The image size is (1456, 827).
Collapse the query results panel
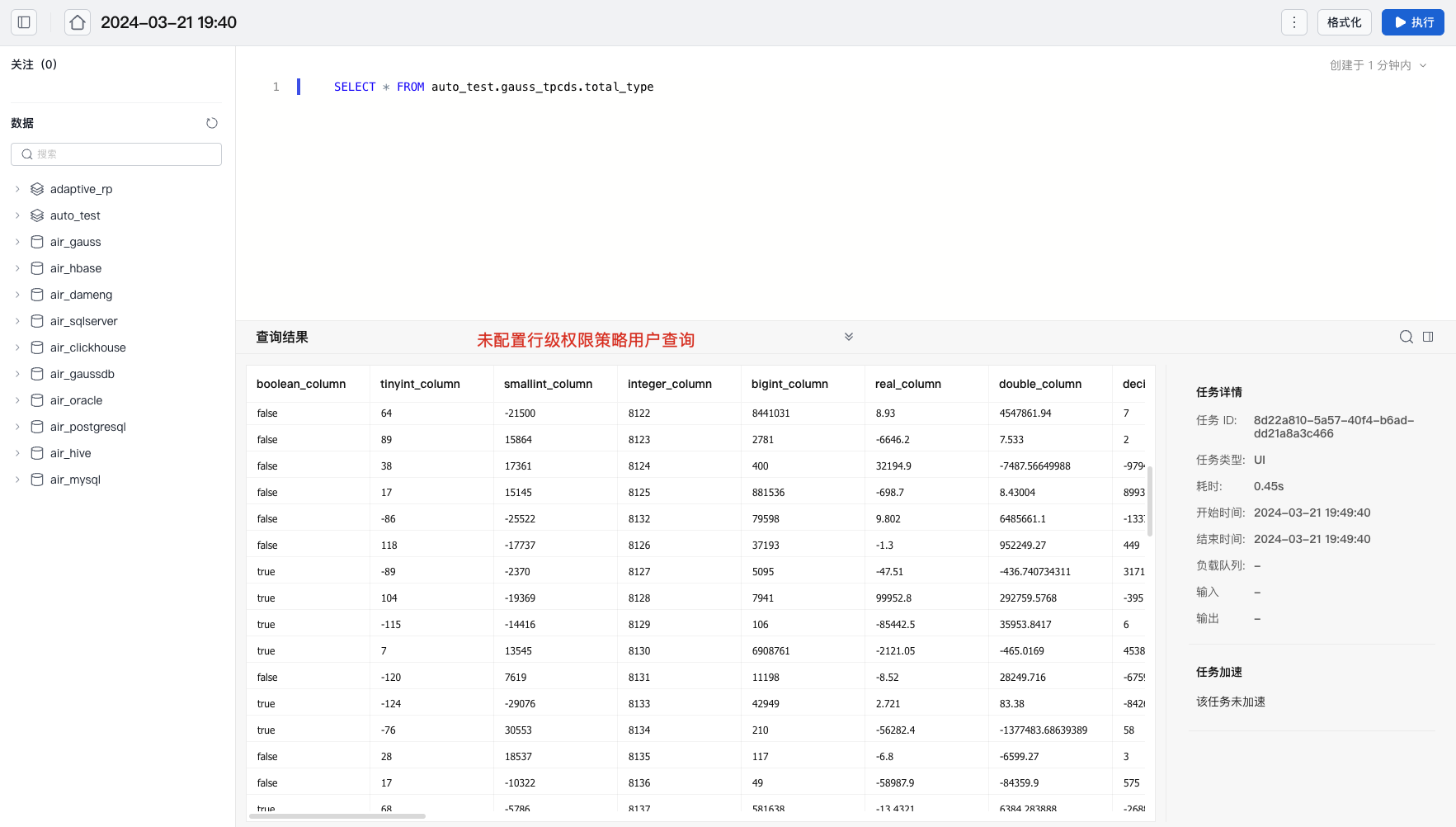click(x=848, y=337)
